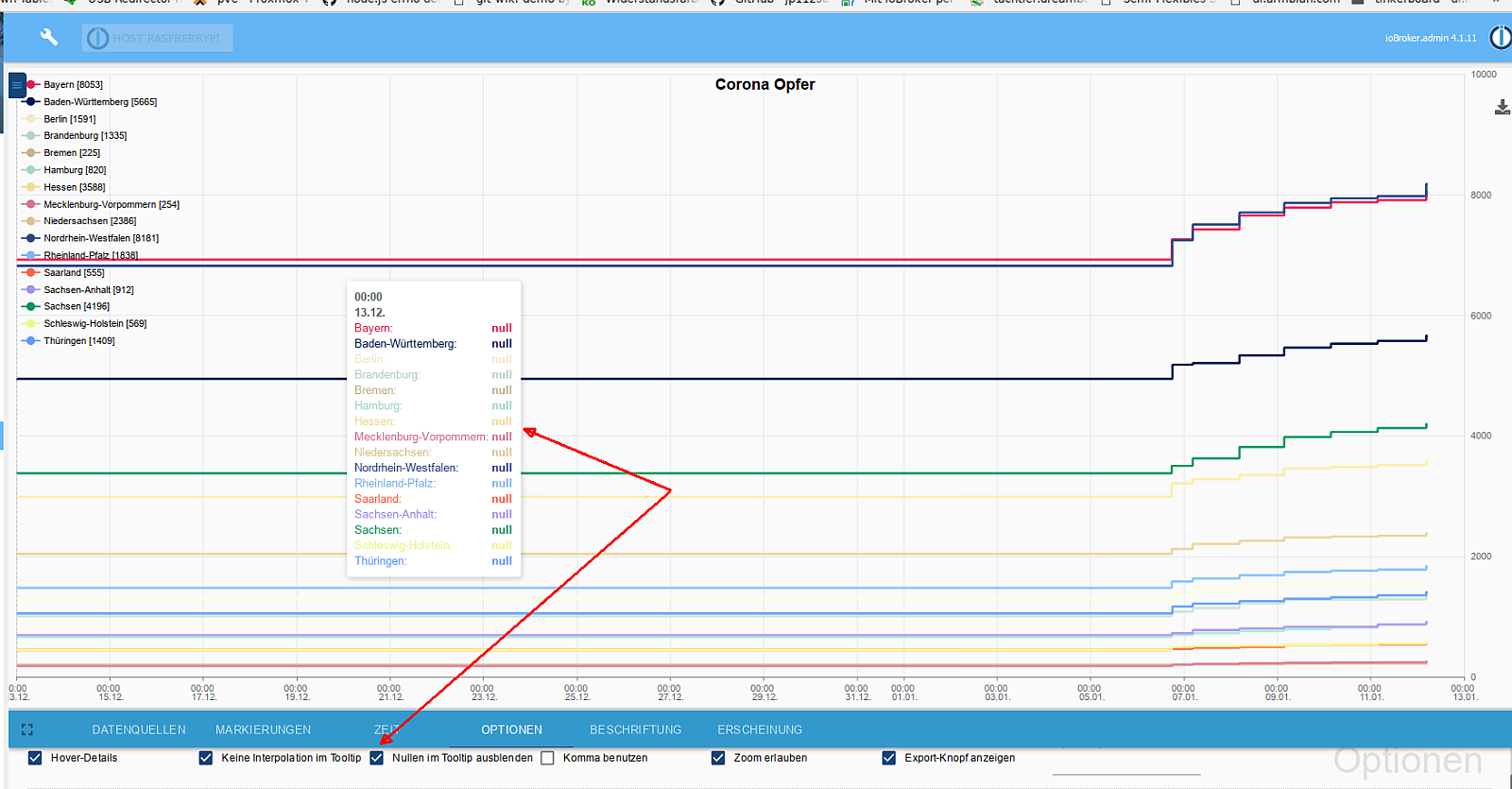Toggle Zoom erlauben checkbox

pyautogui.click(x=718, y=758)
